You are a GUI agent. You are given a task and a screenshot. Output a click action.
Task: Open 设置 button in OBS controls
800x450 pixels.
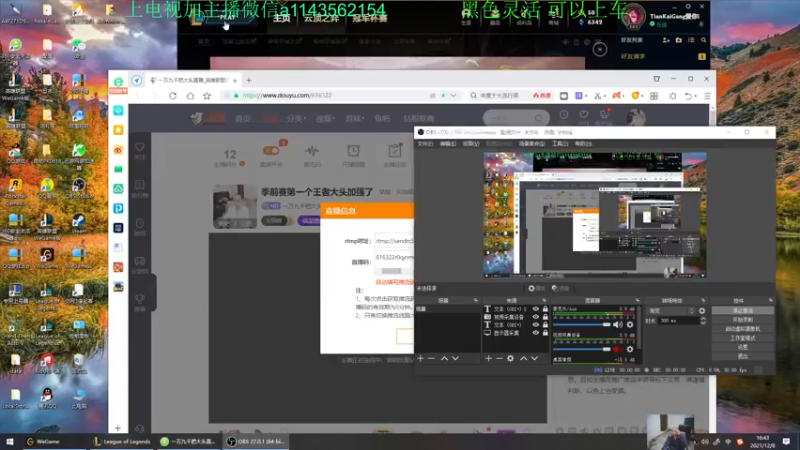click(742, 347)
